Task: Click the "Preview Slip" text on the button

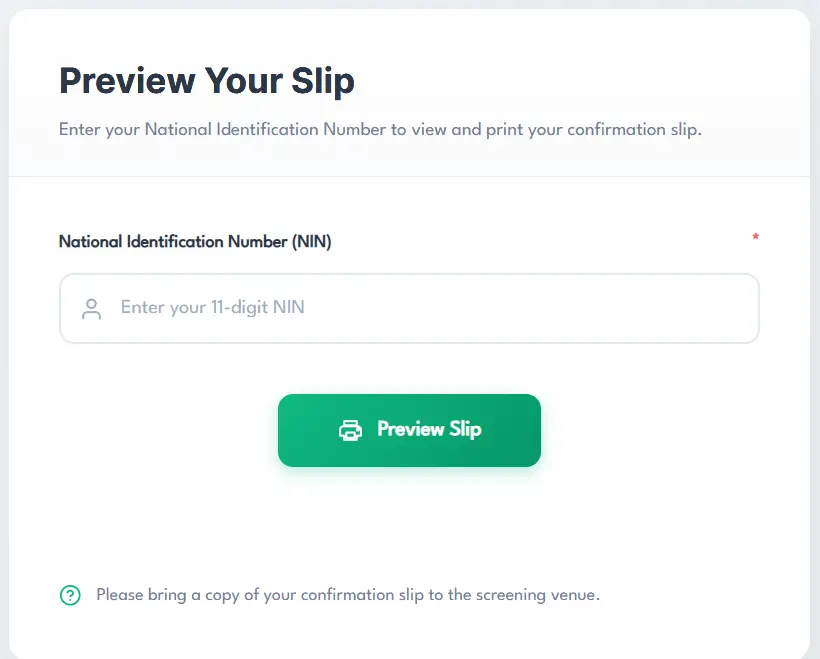Action: point(429,430)
